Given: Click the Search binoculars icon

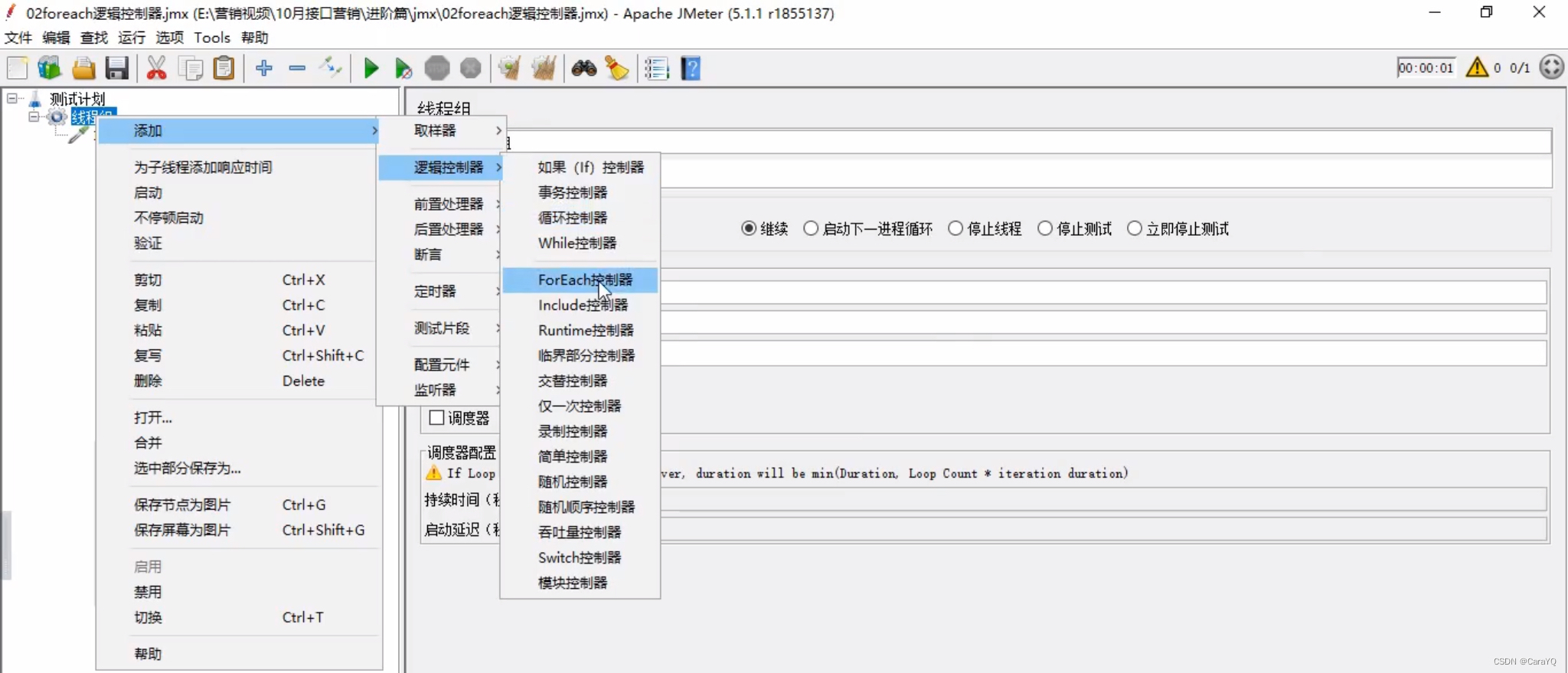Looking at the screenshot, I should (x=583, y=68).
